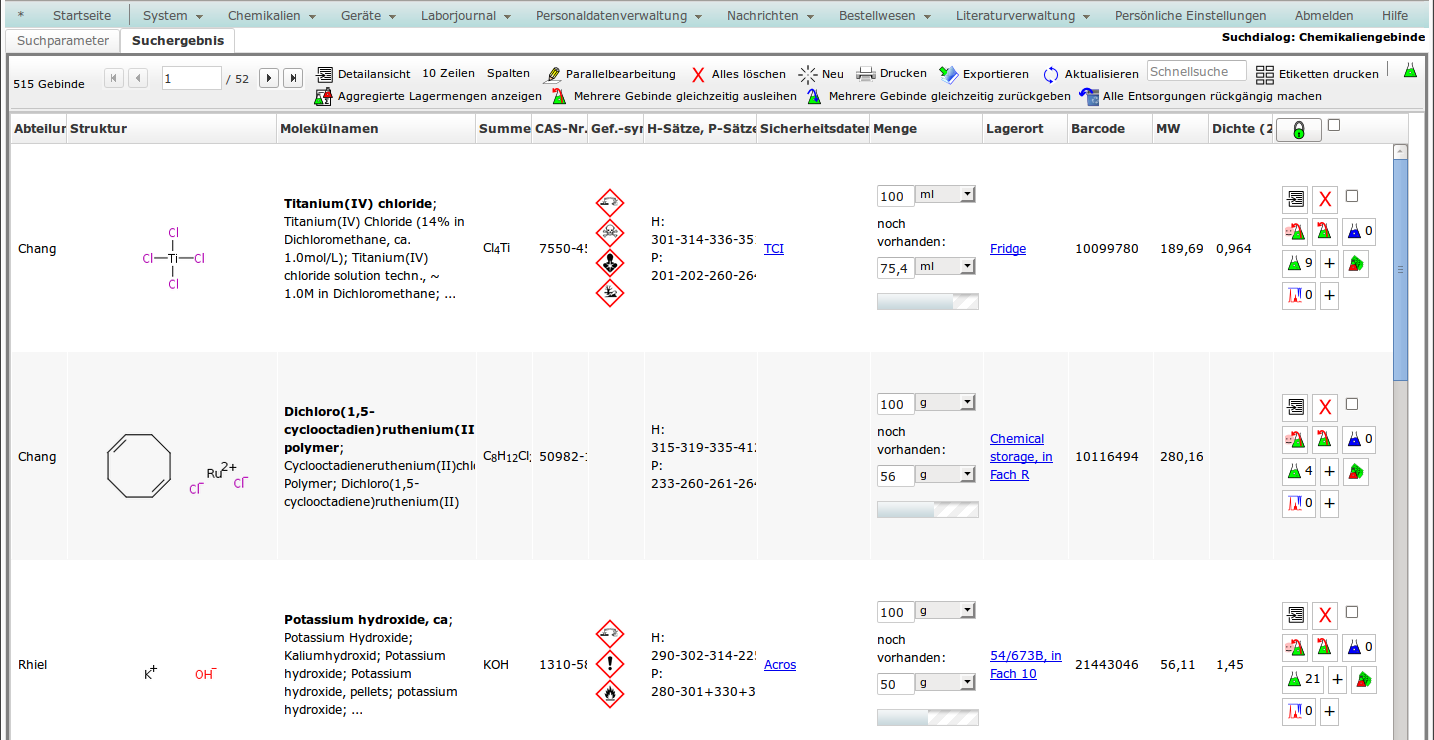Click the green padlock button in header
The width and height of the screenshot is (1434, 740).
(x=1298, y=130)
